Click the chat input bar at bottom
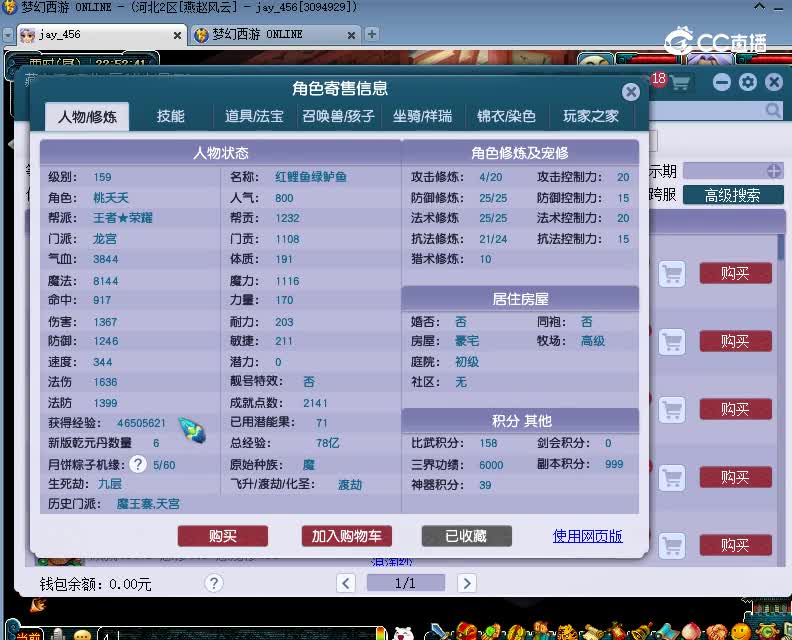Image resolution: width=792 pixels, height=640 pixels. point(242,634)
